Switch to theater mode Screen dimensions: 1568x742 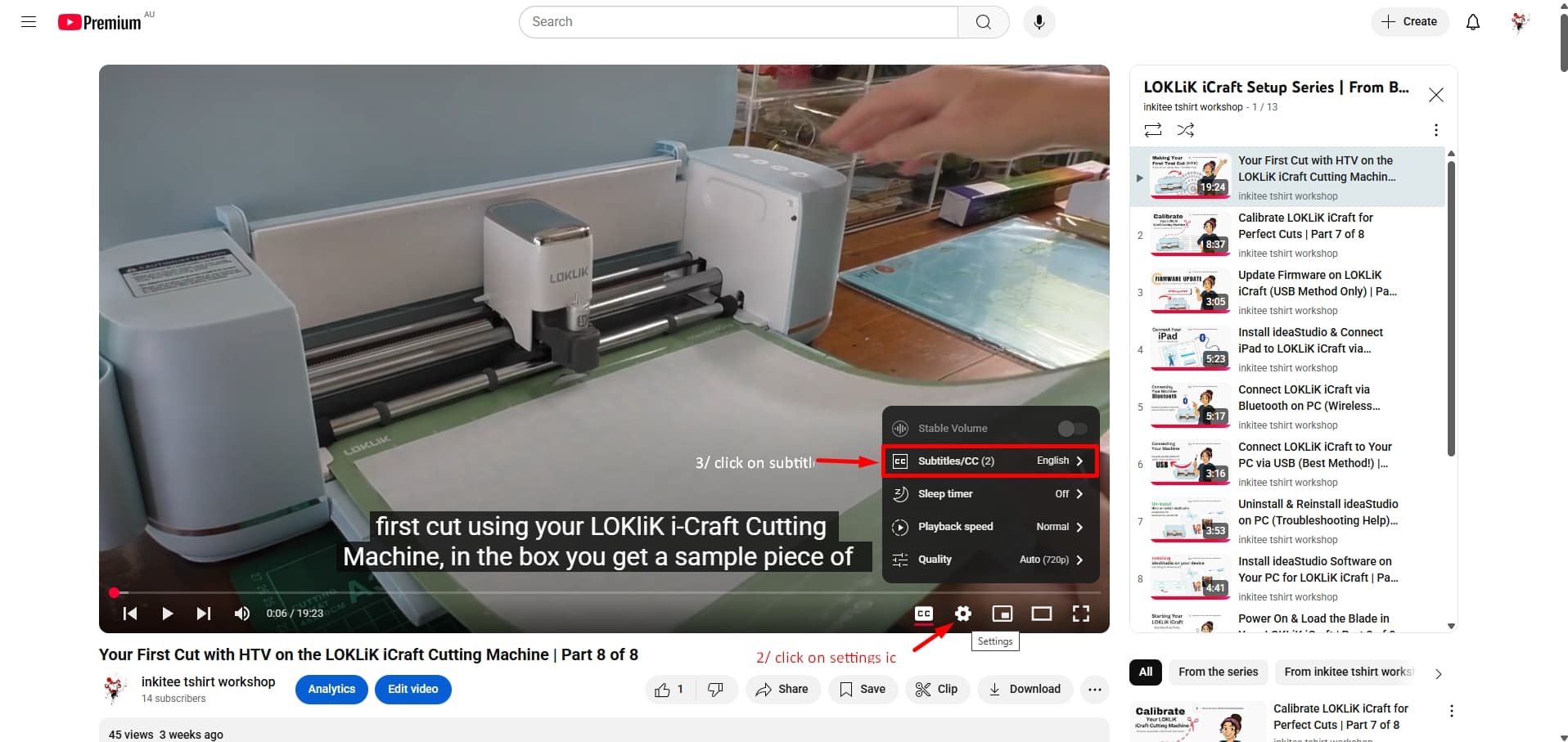(1042, 614)
